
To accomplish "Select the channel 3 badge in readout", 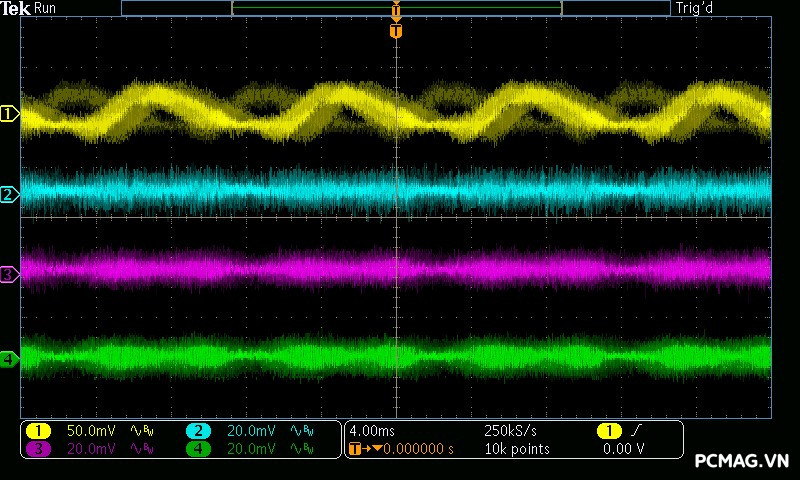I will coord(38,449).
